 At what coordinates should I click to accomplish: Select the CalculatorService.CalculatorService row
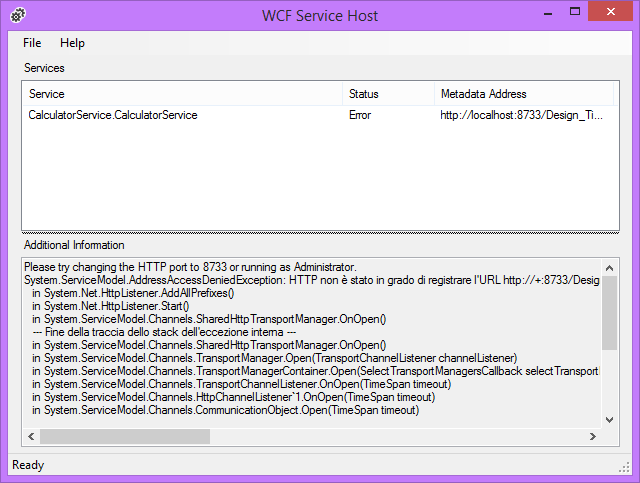click(x=113, y=115)
